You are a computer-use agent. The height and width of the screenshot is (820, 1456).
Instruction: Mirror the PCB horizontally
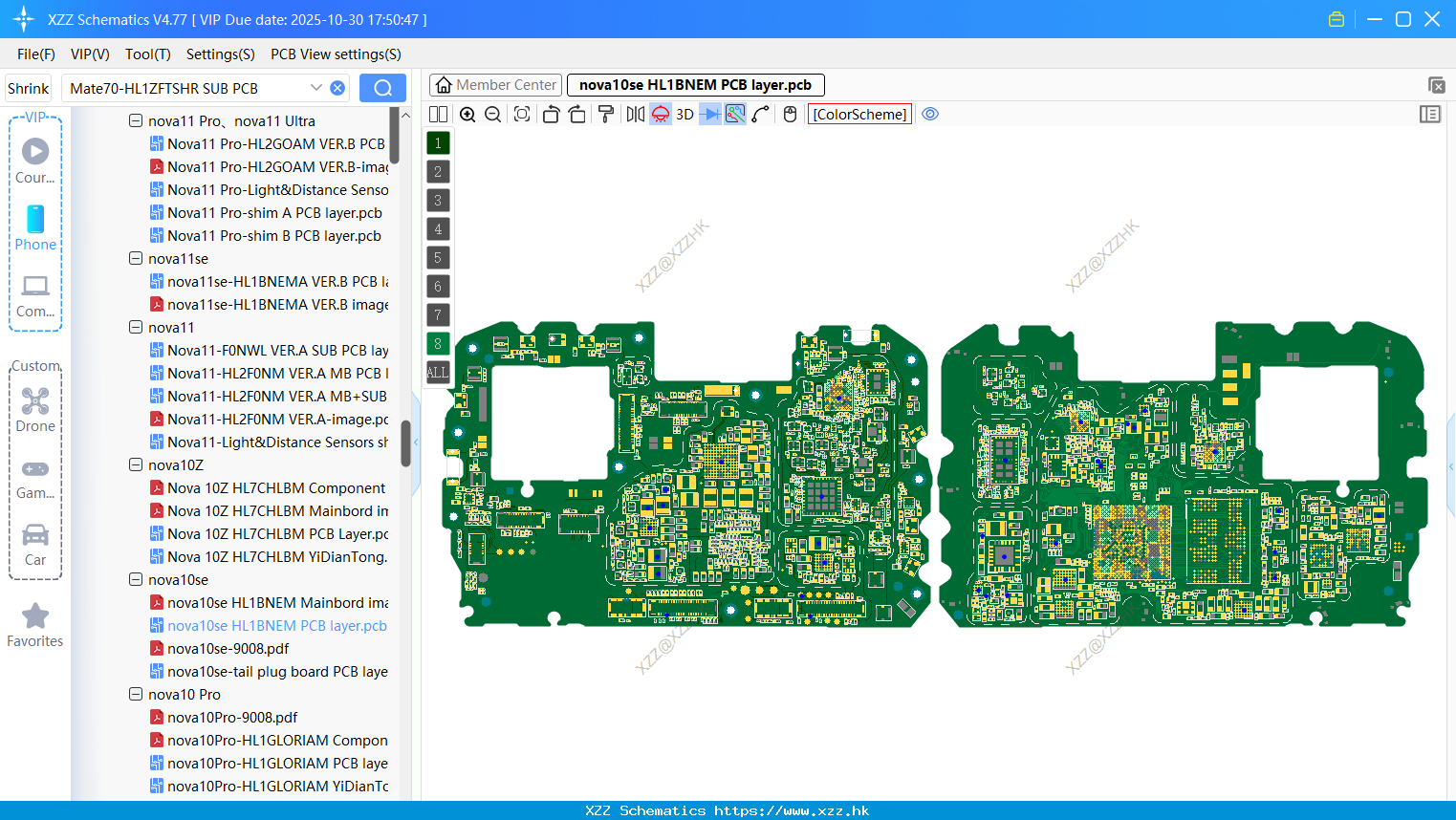(635, 115)
